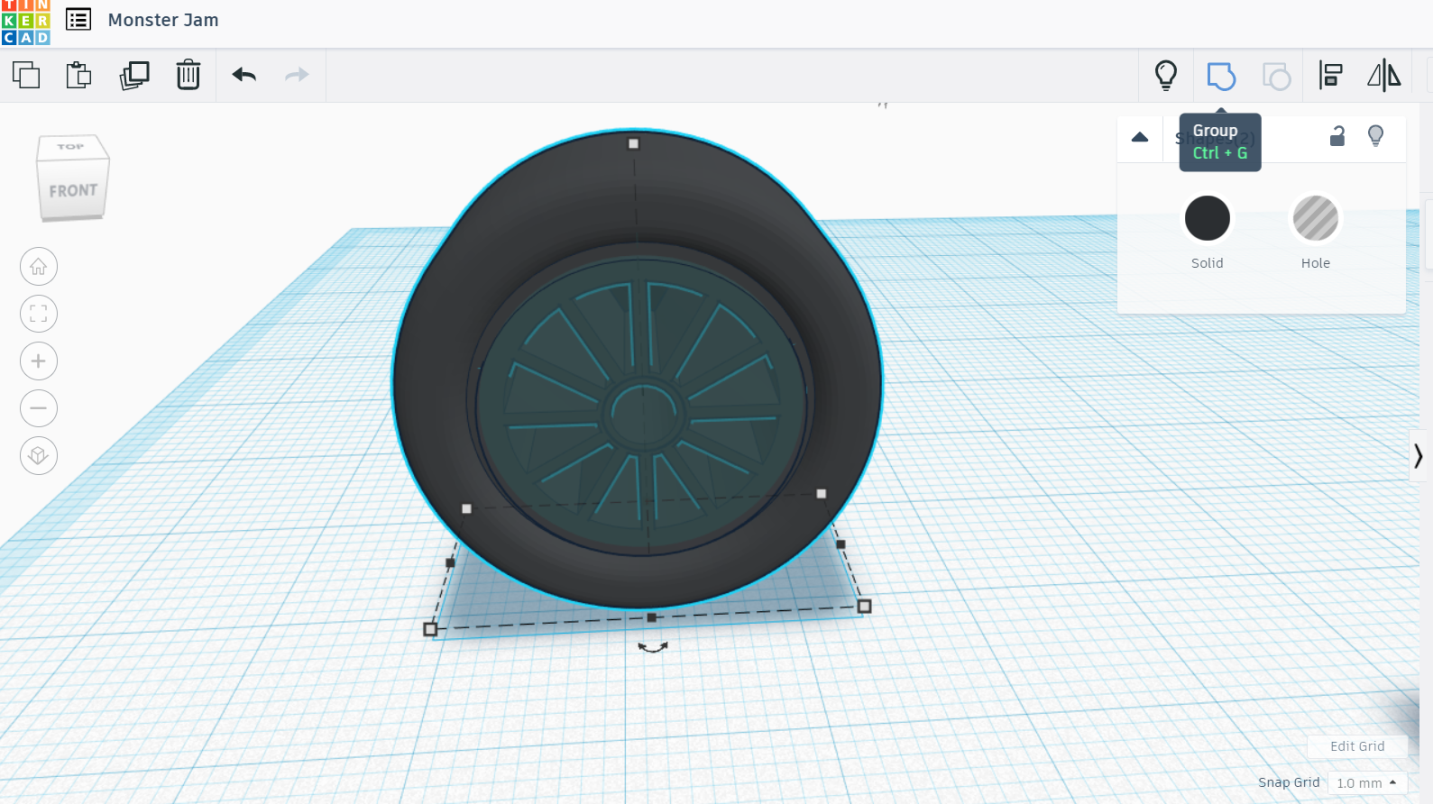
Task: Activate the Mirror tool
Action: coord(1384,75)
